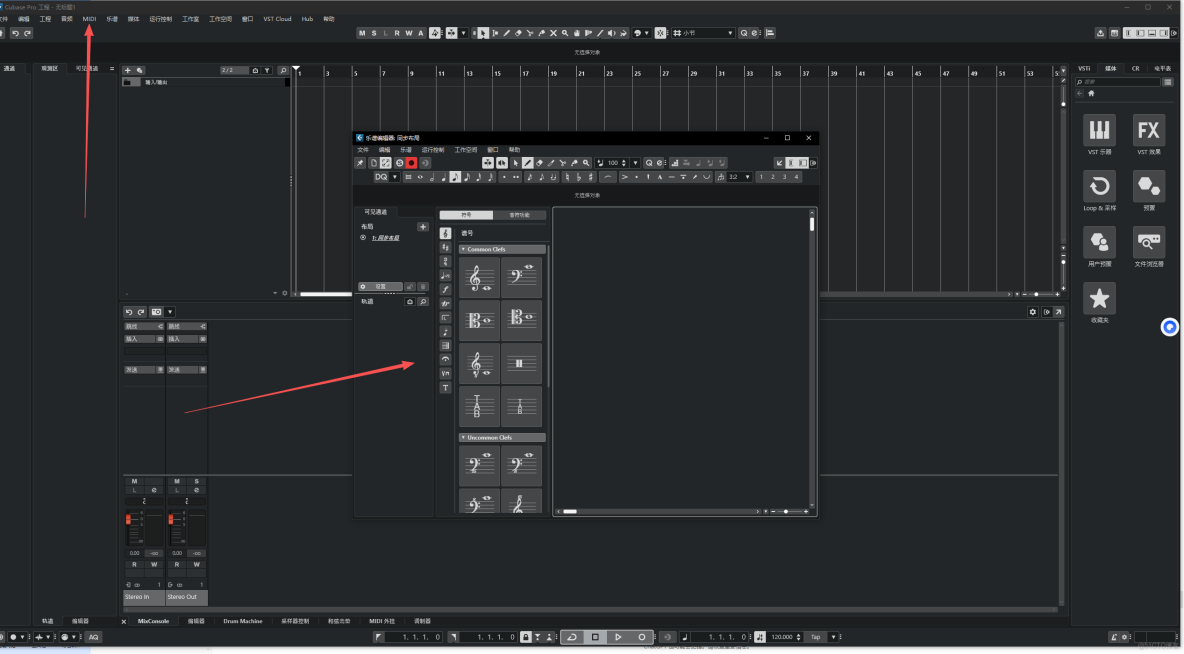Open VST Instruments tile in Media rack

pyautogui.click(x=1099, y=130)
